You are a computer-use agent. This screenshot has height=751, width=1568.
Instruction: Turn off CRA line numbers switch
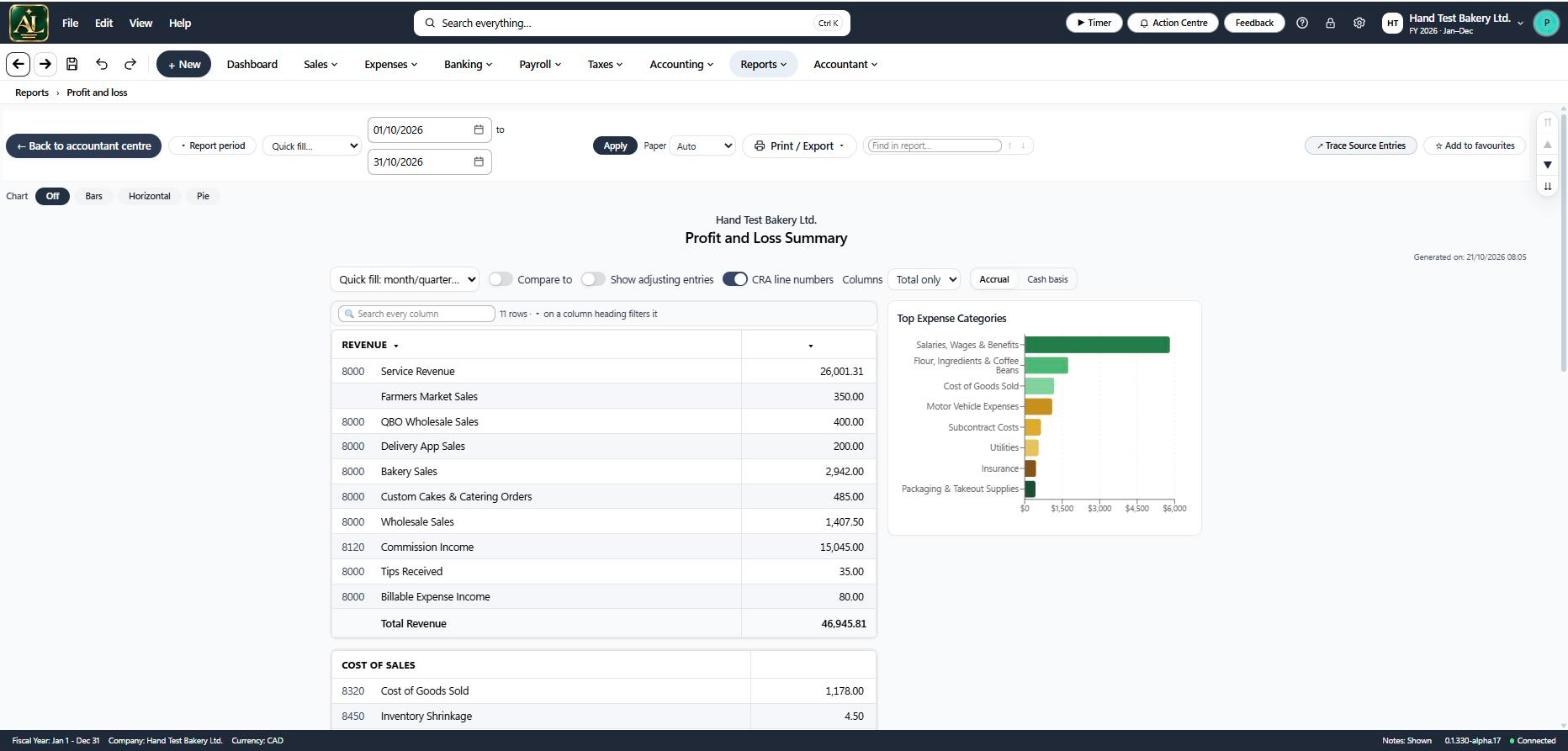(x=735, y=280)
